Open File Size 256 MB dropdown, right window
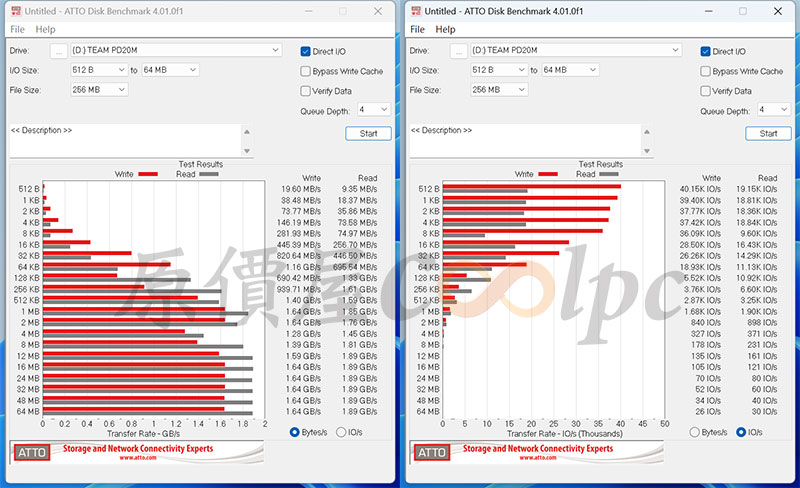The height and width of the screenshot is (488, 800). click(499, 90)
